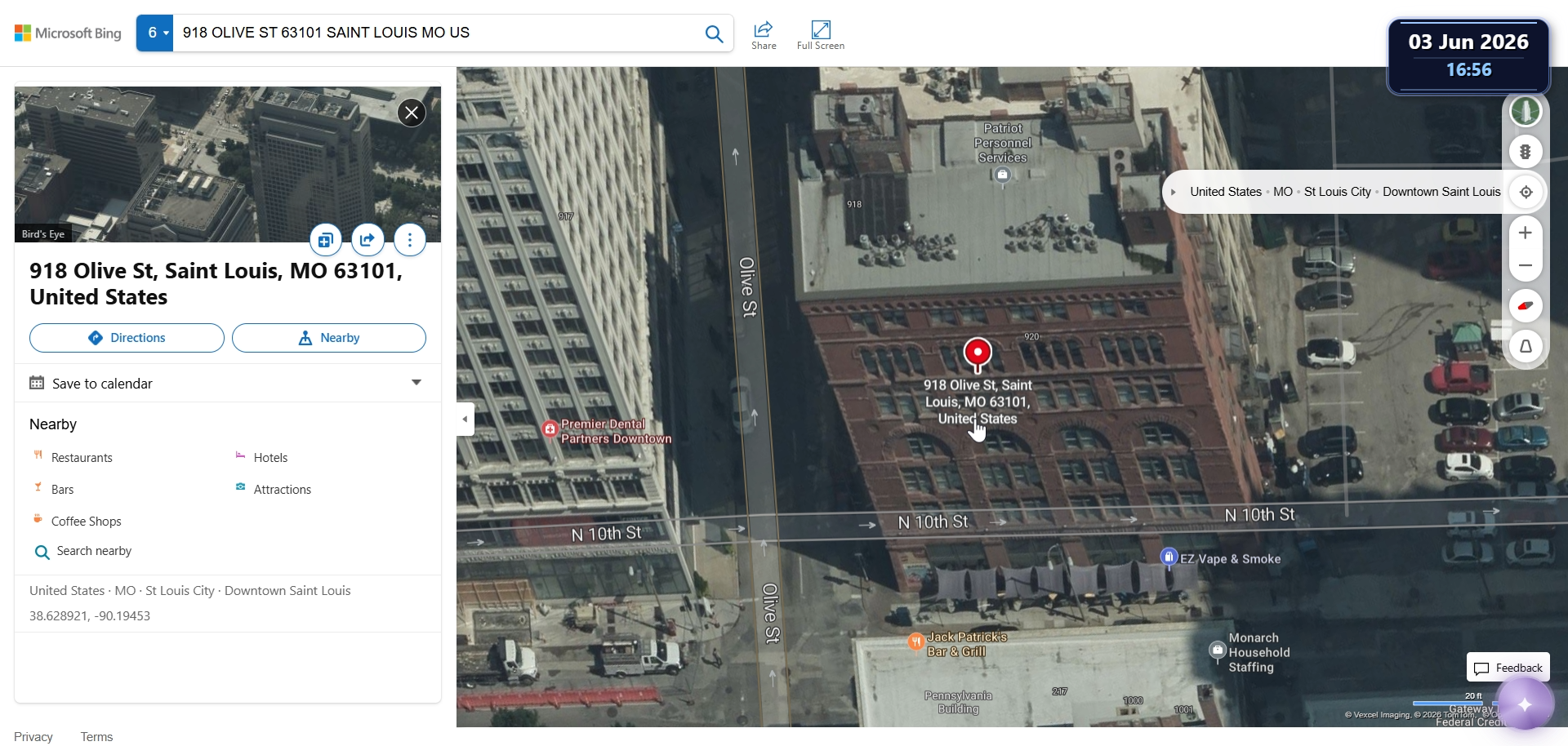Click the save to collection icon
The width and height of the screenshot is (1568, 746).
325,240
